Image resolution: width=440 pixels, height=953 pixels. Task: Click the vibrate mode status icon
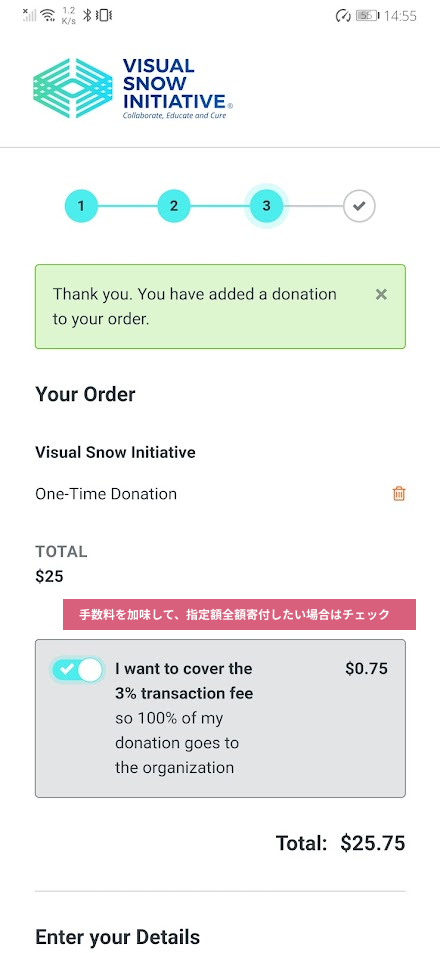click(x=104, y=16)
